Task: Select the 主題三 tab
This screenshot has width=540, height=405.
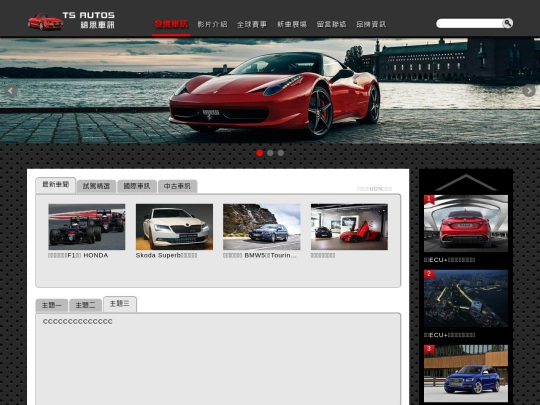Action: pos(120,304)
